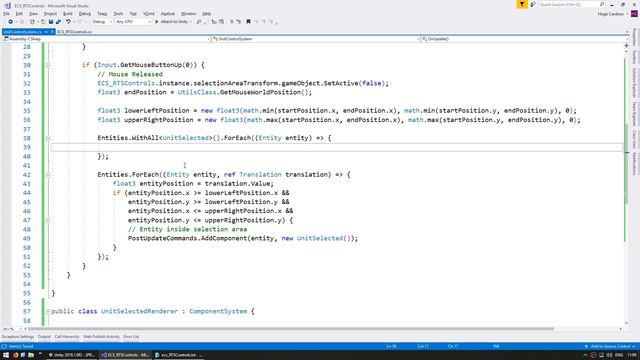Click the vertical scrollbar thumb of editor
The width and height of the screenshot is (640, 360).
pyautogui.click(x=627, y=163)
